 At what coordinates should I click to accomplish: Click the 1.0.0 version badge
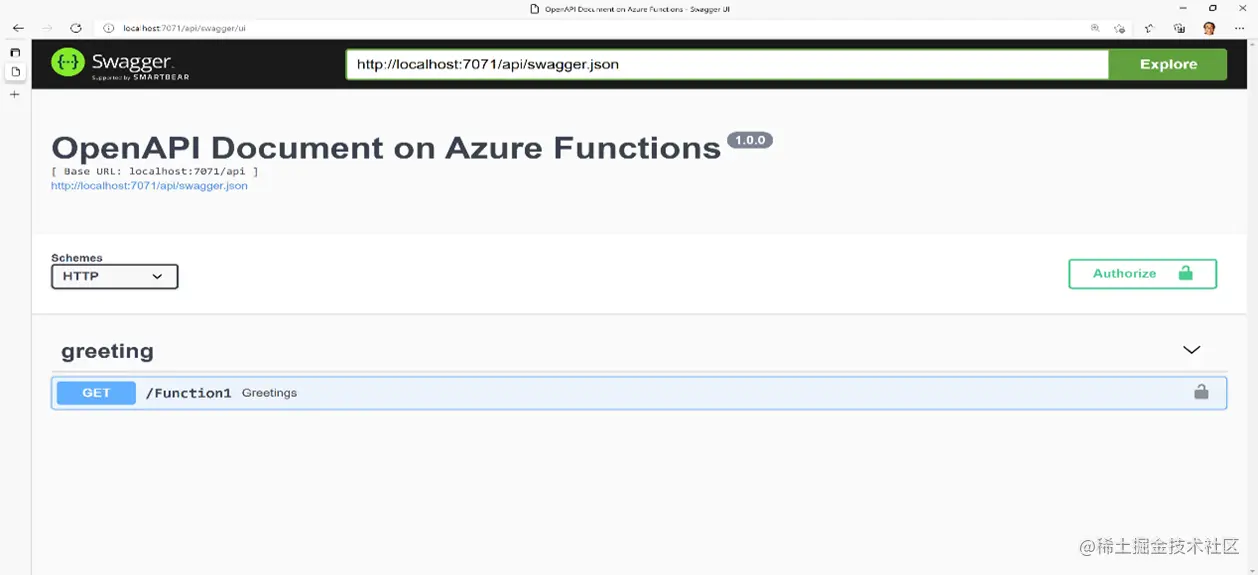[750, 140]
